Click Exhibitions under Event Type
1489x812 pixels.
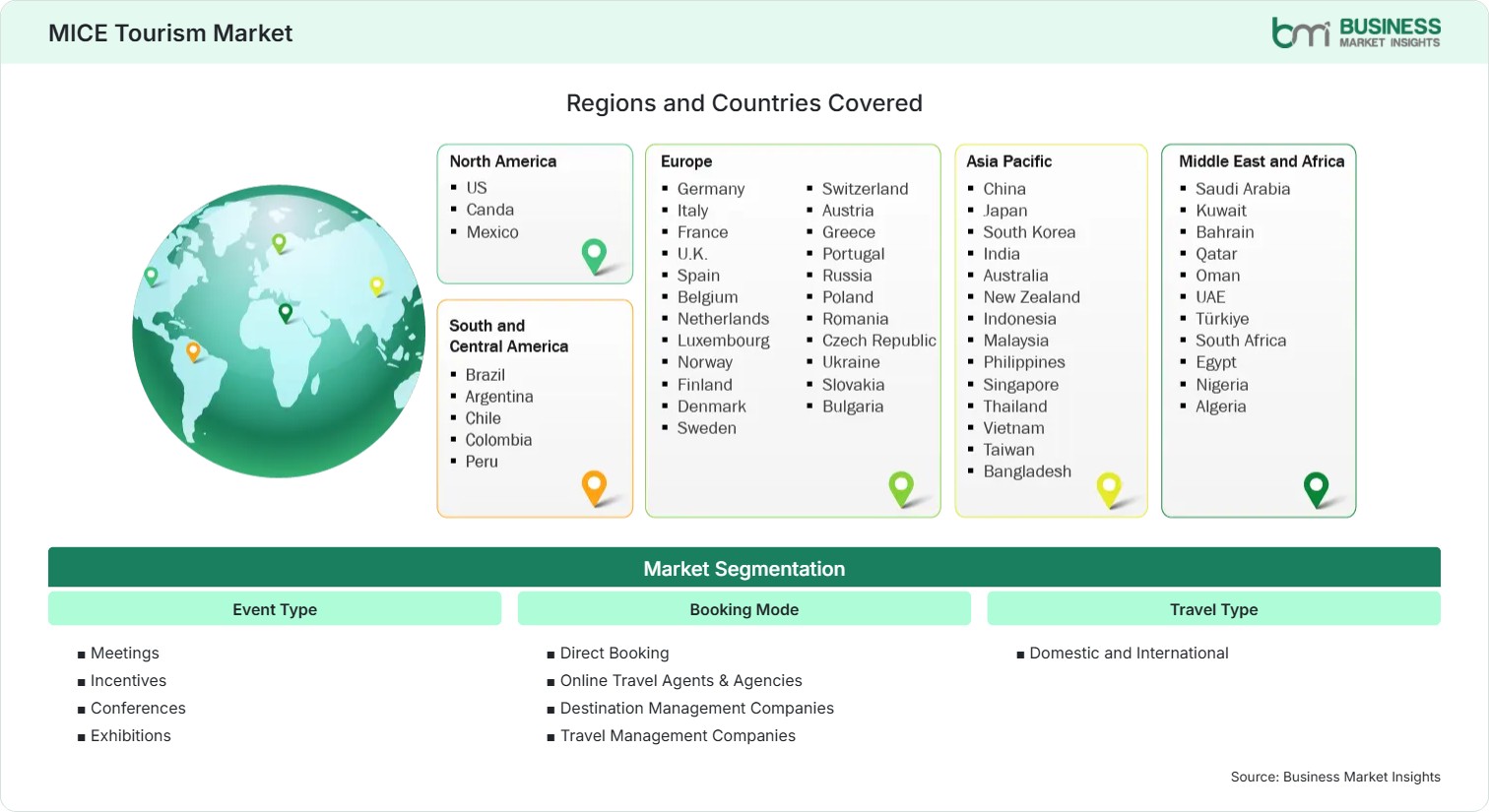[131, 735]
